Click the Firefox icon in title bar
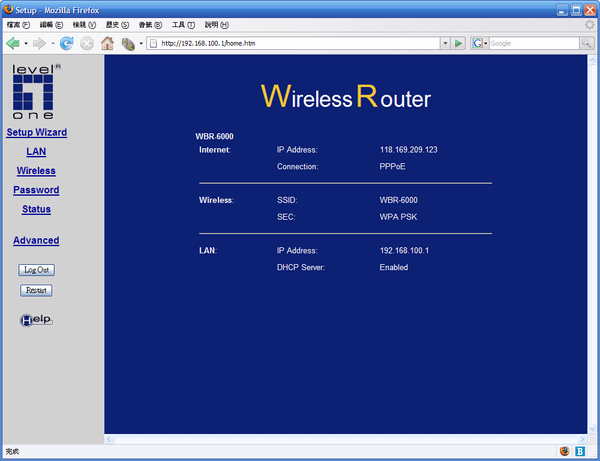Screen dimensions: 600x461 tap(8, 9)
